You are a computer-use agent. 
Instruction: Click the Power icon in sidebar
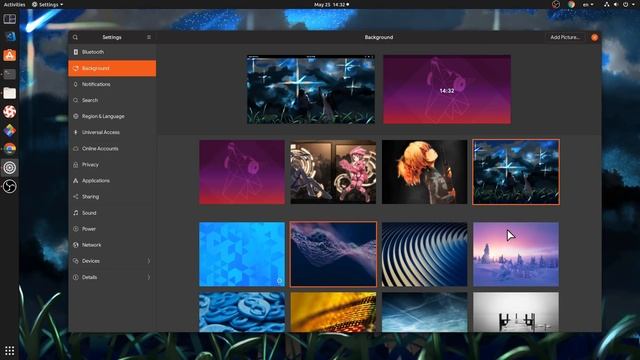click(76, 229)
